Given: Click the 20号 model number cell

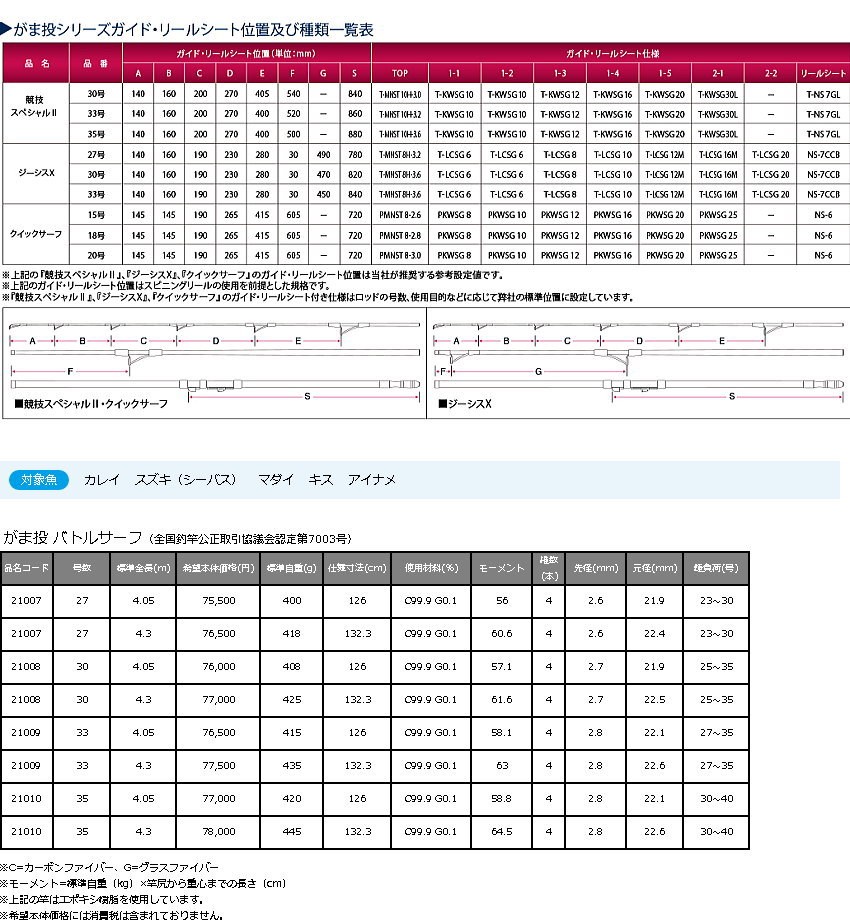Looking at the screenshot, I should coord(96,255).
